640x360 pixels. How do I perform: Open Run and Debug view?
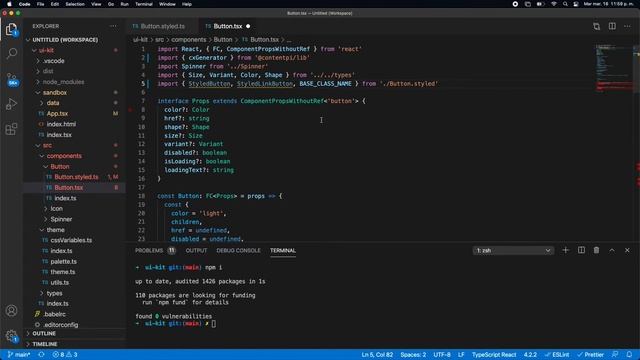(11, 104)
